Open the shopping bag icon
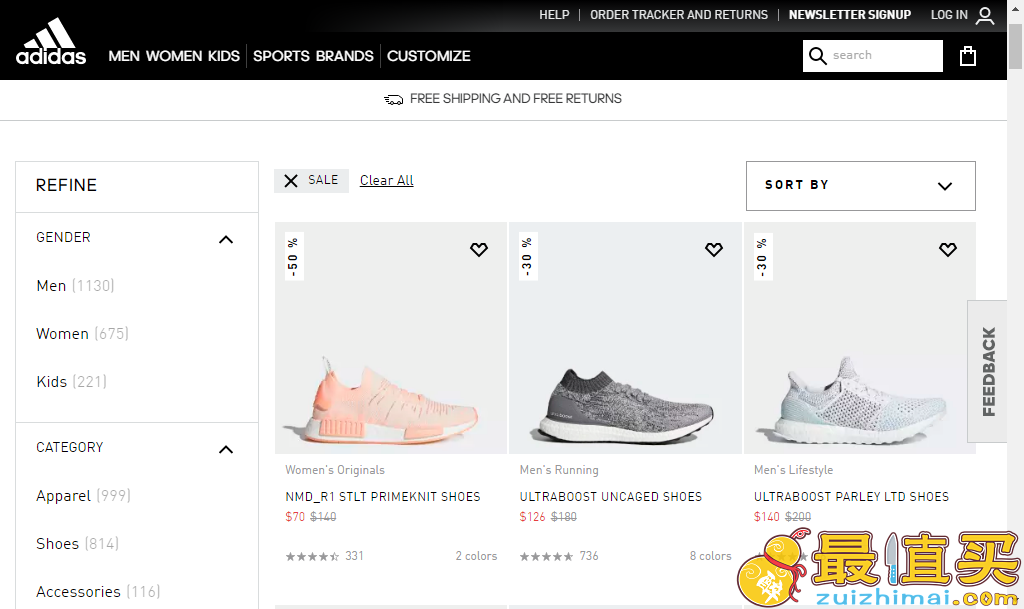Screen dimensions: 1024x609 click(x=968, y=56)
